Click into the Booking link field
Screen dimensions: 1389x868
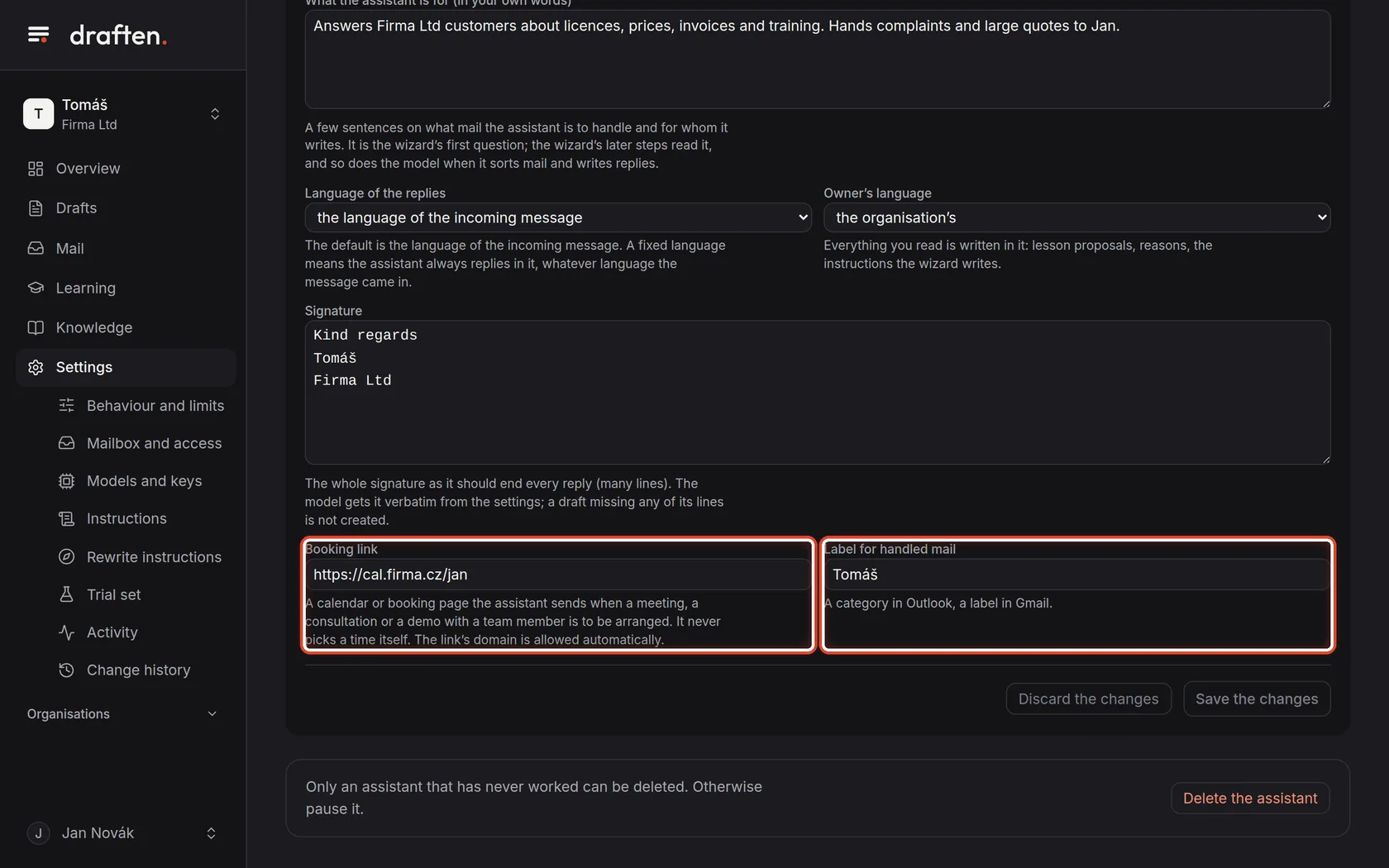pyautogui.click(x=558, y=575)
